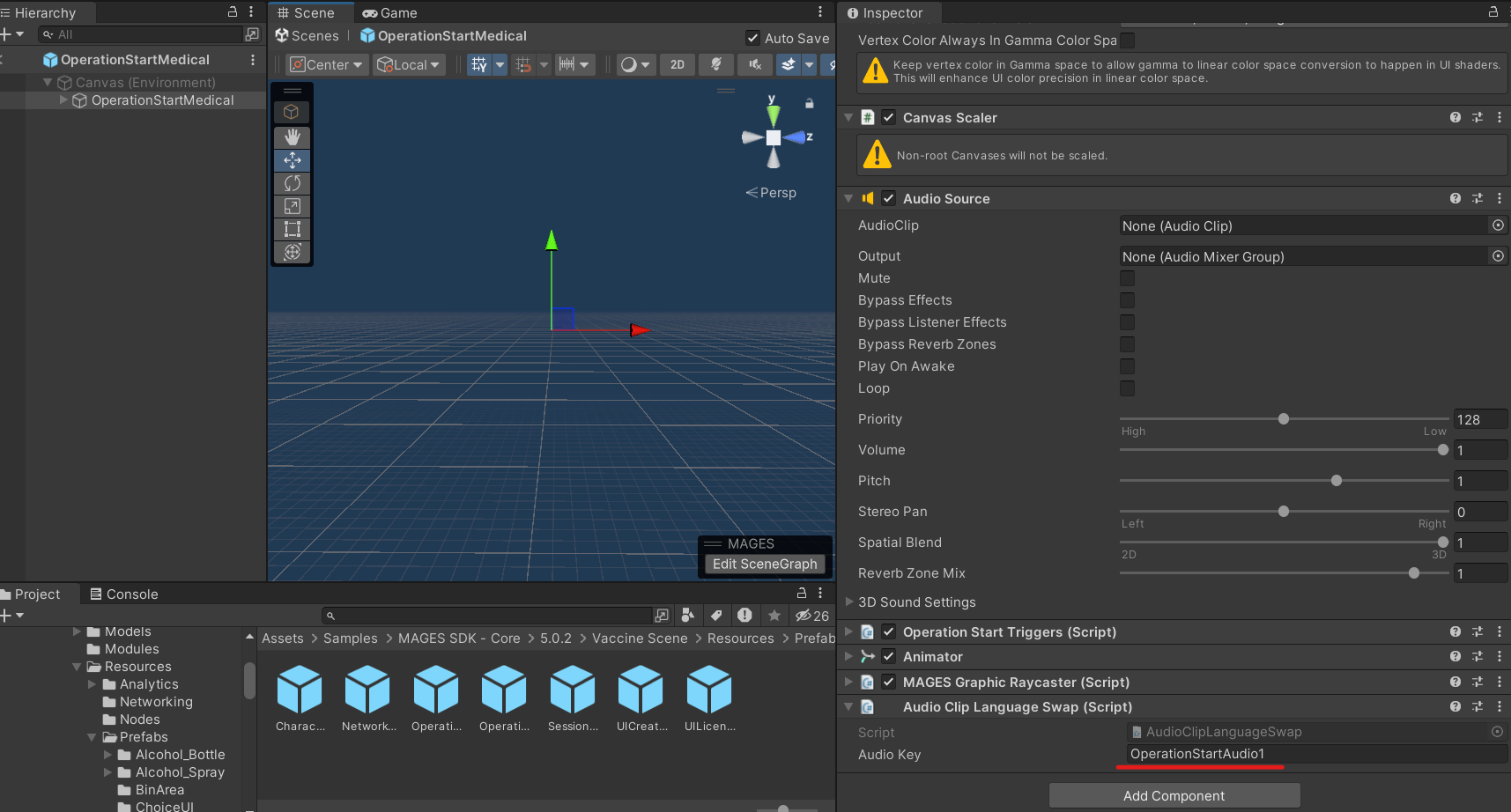
Task: Click the Audio Key input field
Action: 1316,754
